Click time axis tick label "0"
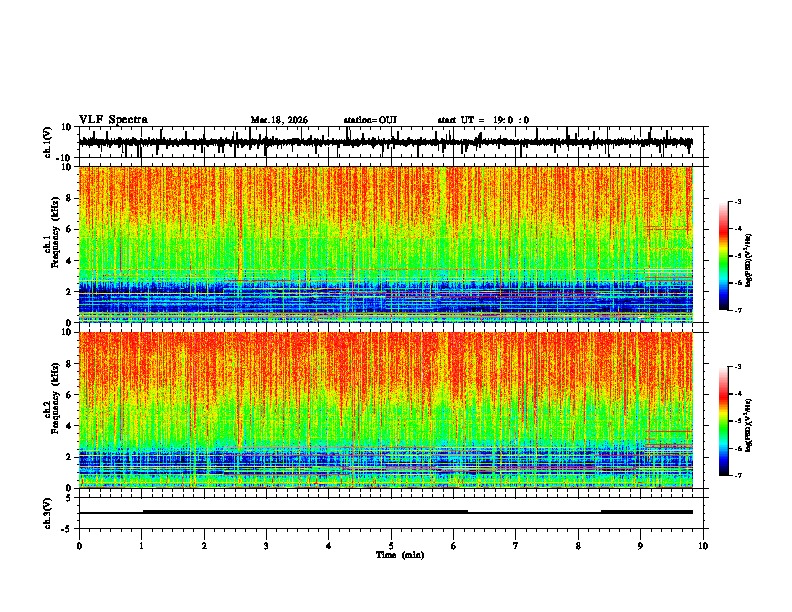The width and height of the screenshot is (792, 612). coord(79,546)
